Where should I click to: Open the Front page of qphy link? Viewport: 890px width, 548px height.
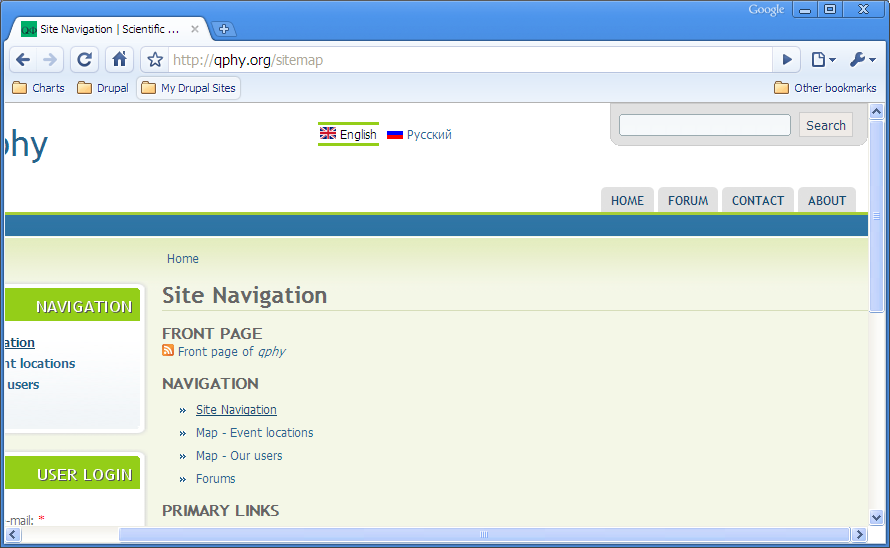(x=232, y=352)
